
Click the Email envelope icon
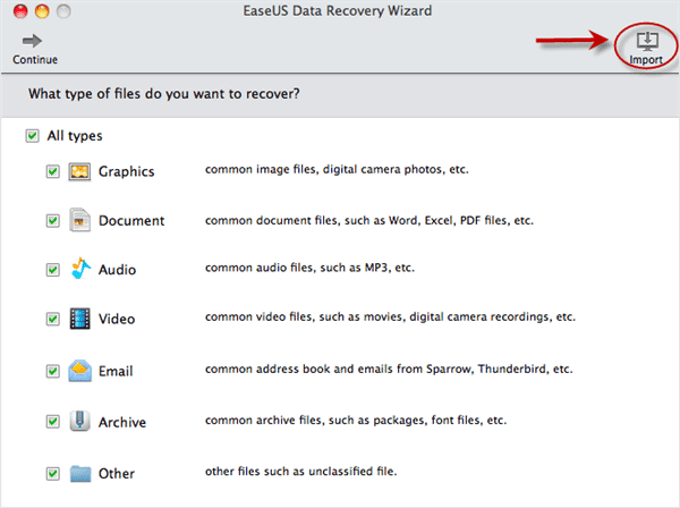point(80,371)
